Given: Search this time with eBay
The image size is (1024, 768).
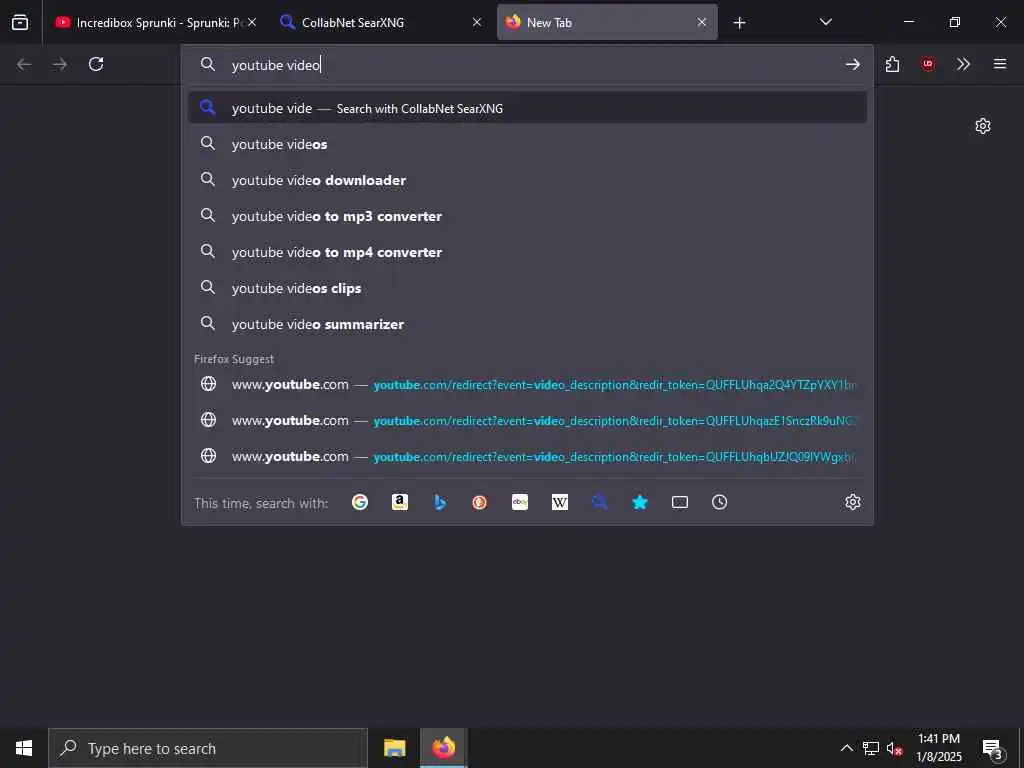Looking at the screenshot, I should coord(520,502).
